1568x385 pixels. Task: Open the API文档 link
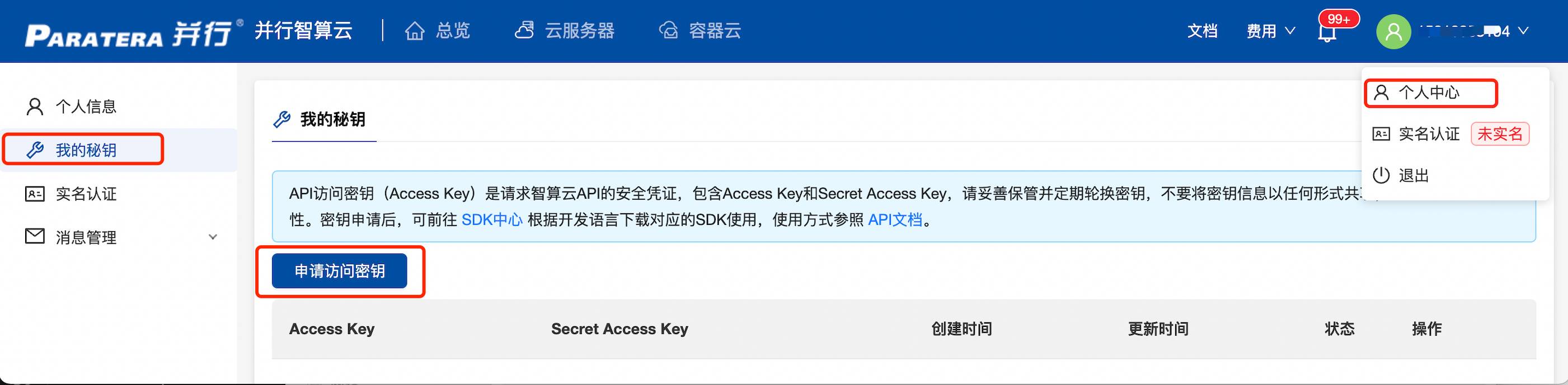point(895,219)
